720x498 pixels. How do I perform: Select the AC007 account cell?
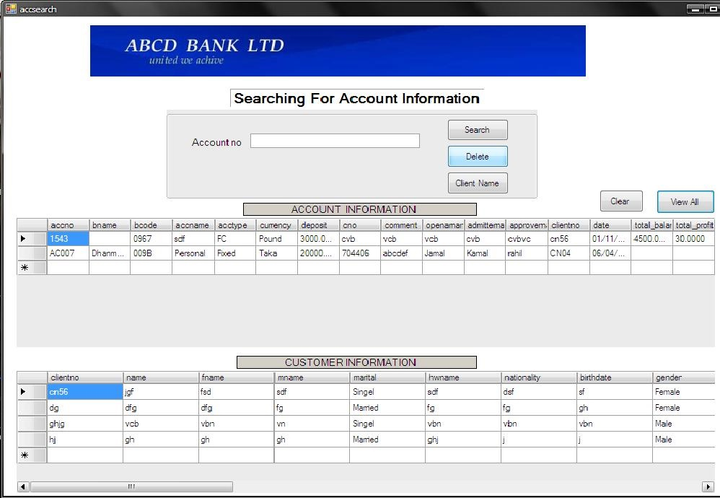pos(68,253)
